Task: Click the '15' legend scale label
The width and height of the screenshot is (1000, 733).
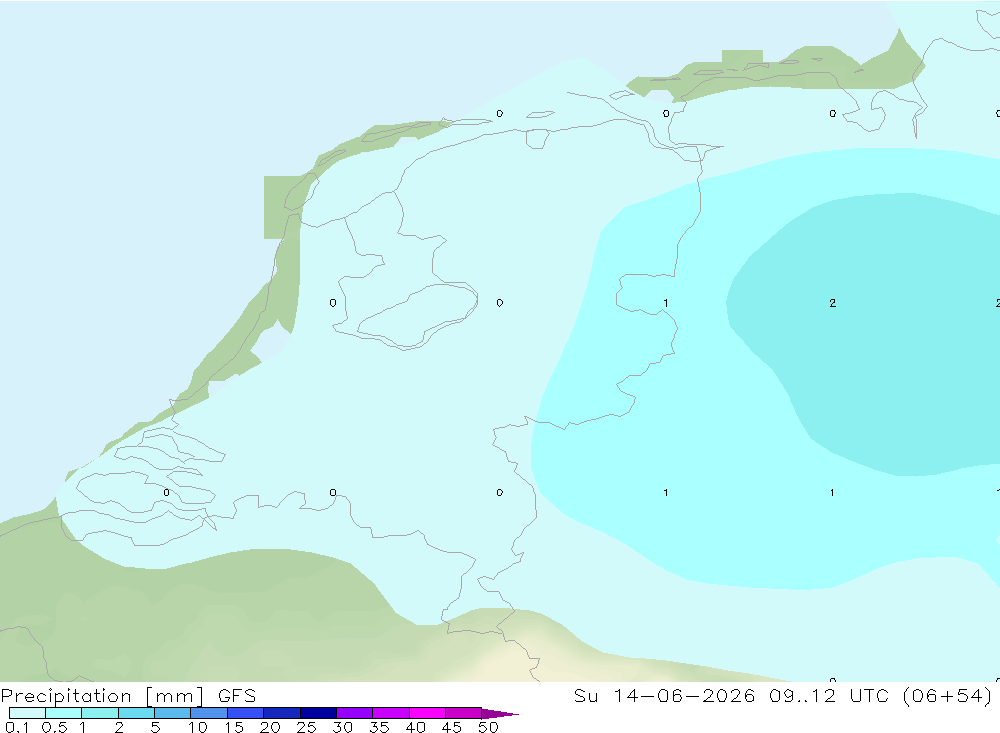Action: pyautogui.click(x=233, y=727)
